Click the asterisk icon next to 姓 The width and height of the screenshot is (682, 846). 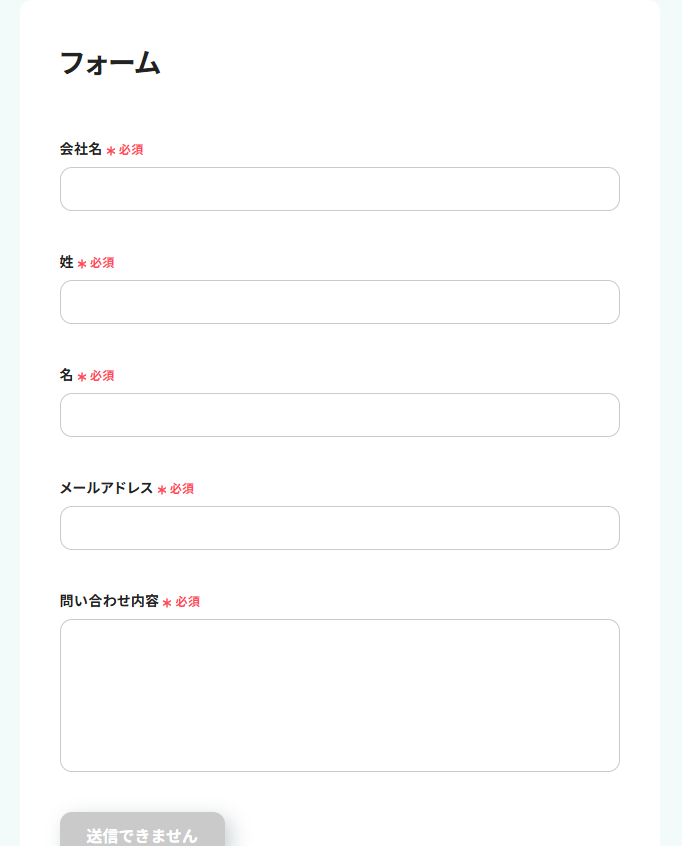point(82,264)
